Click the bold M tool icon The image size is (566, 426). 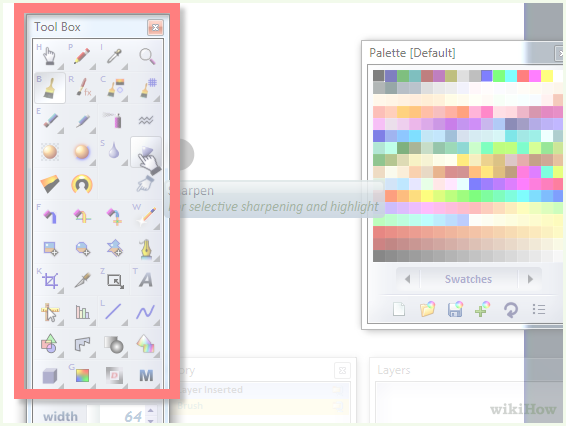[x=146, y=375]
